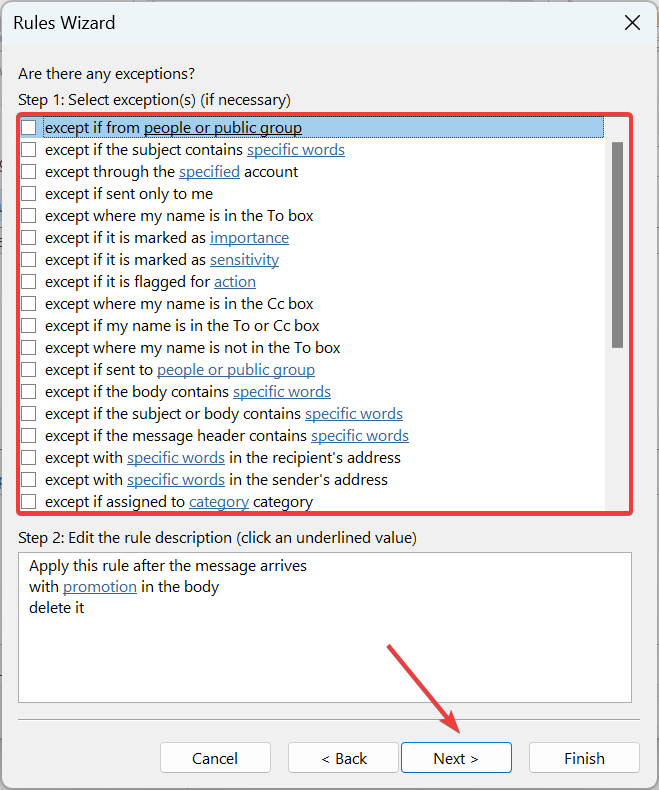
Task: Tick 'except where my name is in the Cc box'
Action: pos(29,303)
